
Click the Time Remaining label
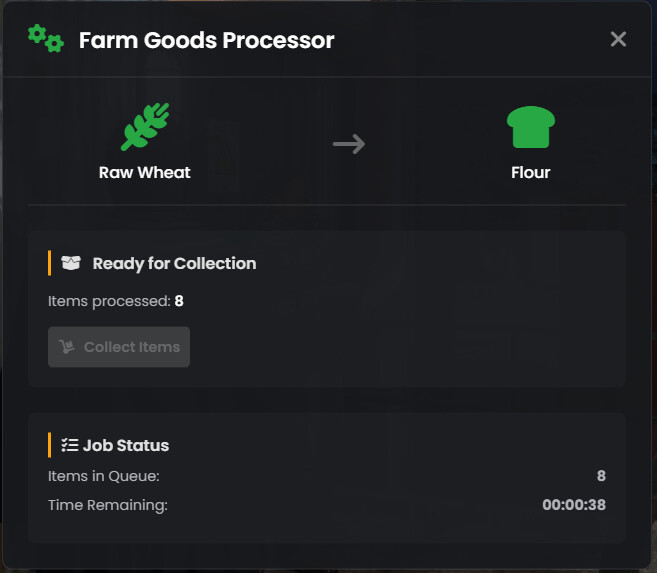108,505
